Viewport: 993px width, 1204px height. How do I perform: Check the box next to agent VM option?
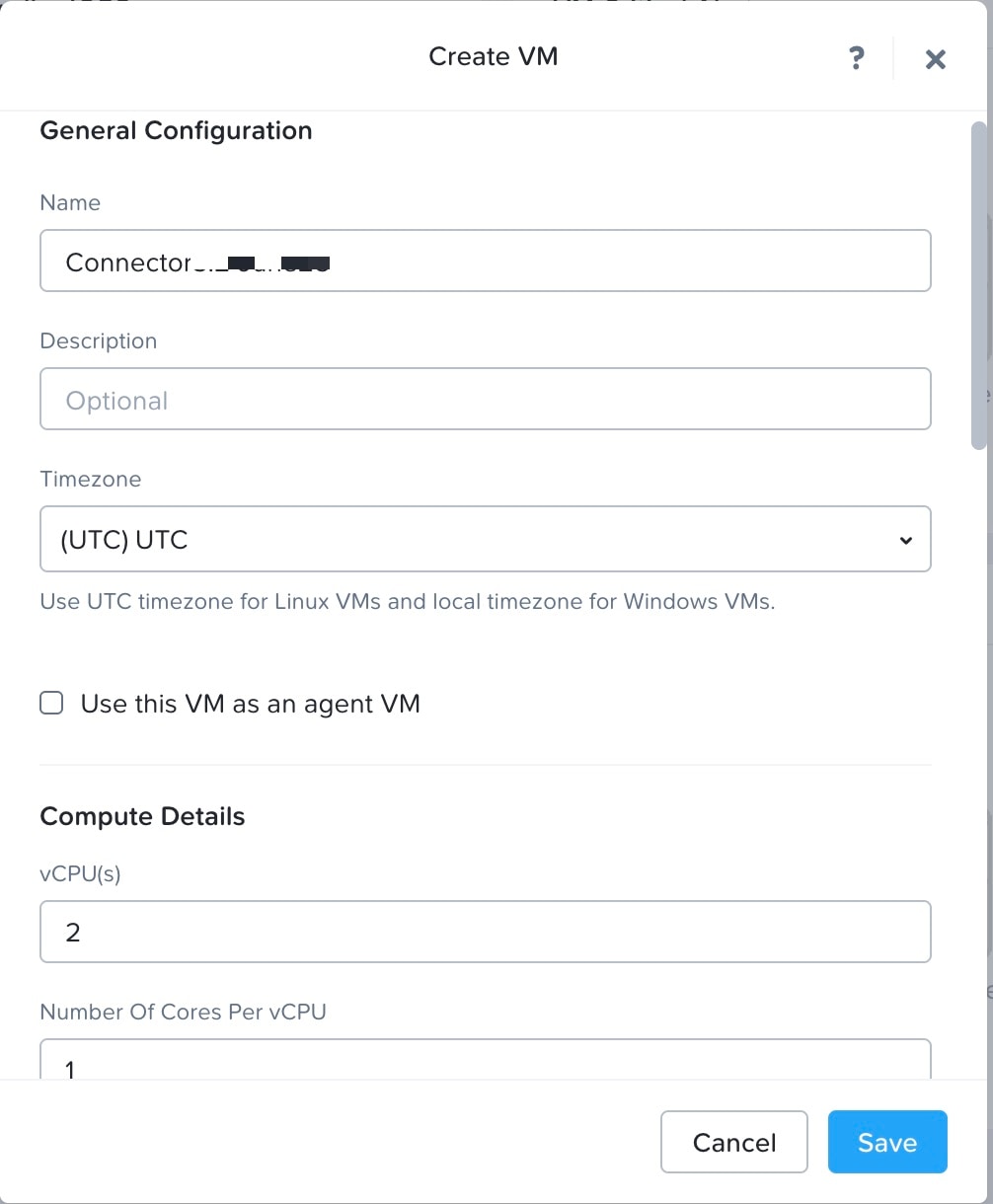[50, 703]
